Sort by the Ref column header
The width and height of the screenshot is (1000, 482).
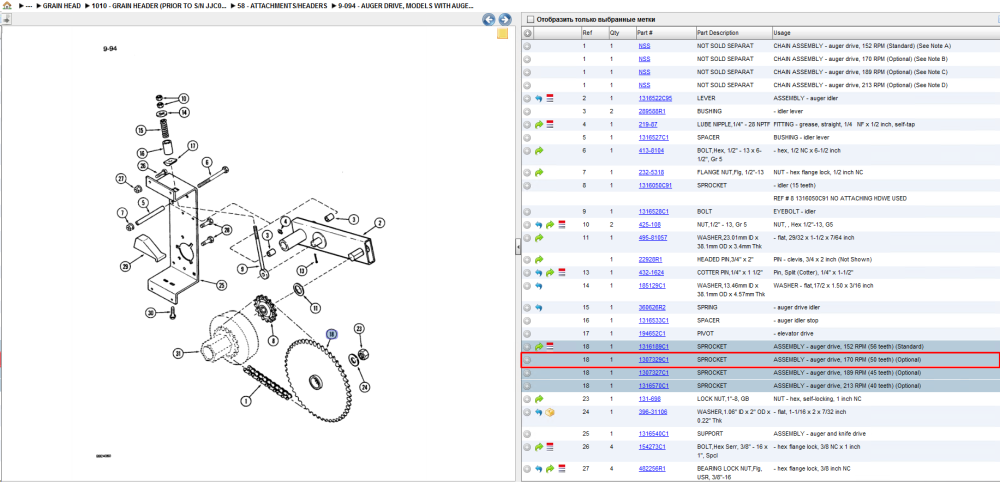pyautogui.click(x=587, y=33)
